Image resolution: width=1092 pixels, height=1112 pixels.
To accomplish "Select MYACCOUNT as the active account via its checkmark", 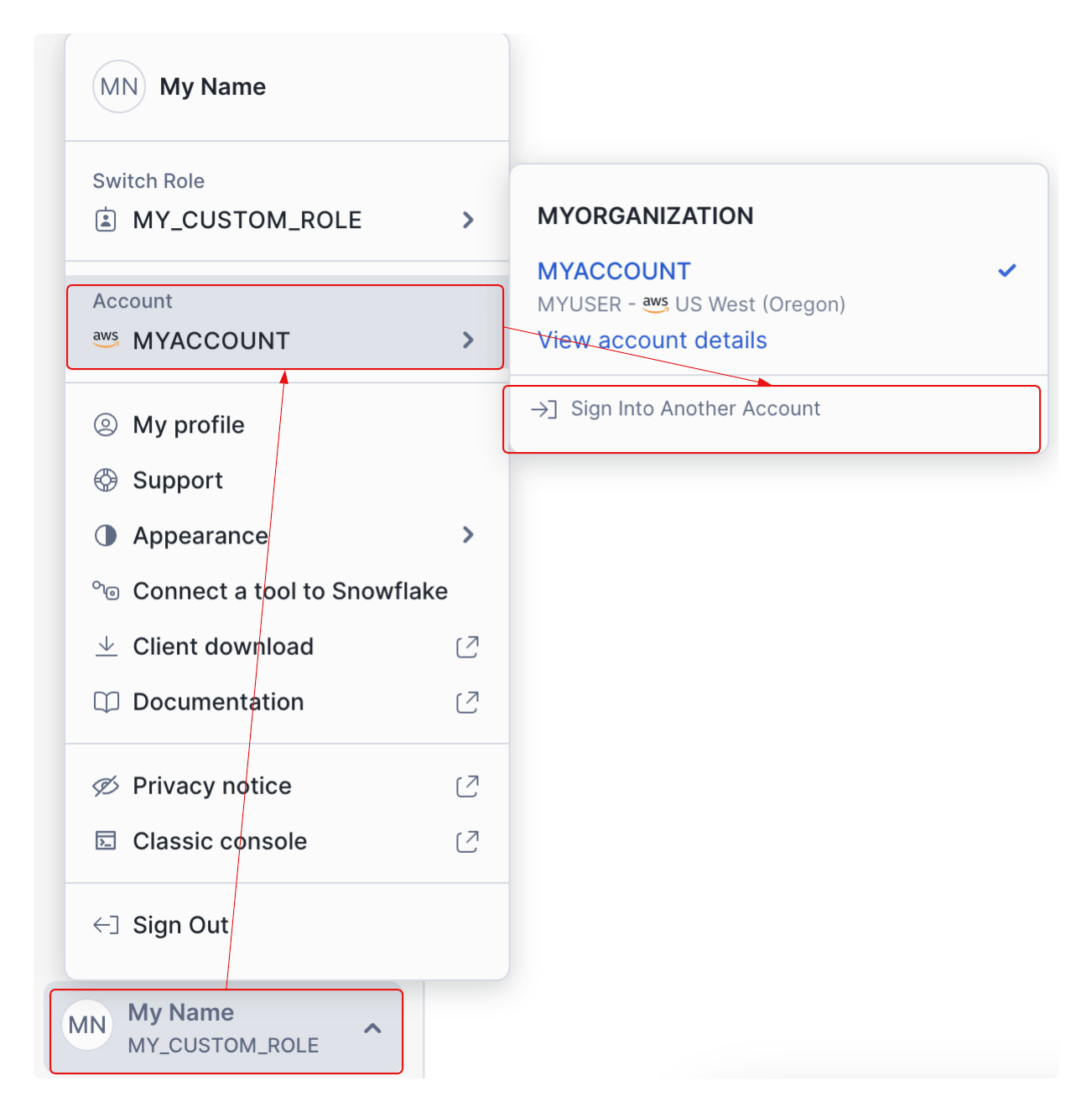I will coord(1006,270).
